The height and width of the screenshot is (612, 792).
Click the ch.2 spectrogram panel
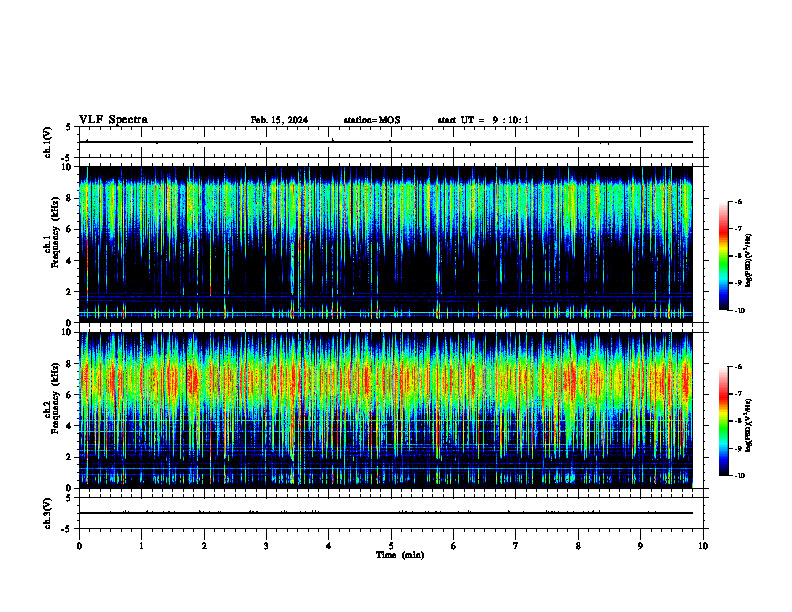(385, 410)
